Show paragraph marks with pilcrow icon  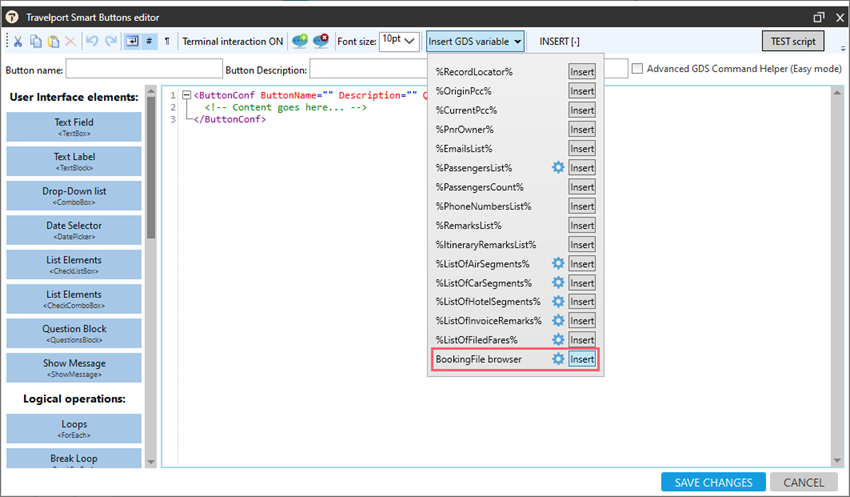click(x=167, y=41)
